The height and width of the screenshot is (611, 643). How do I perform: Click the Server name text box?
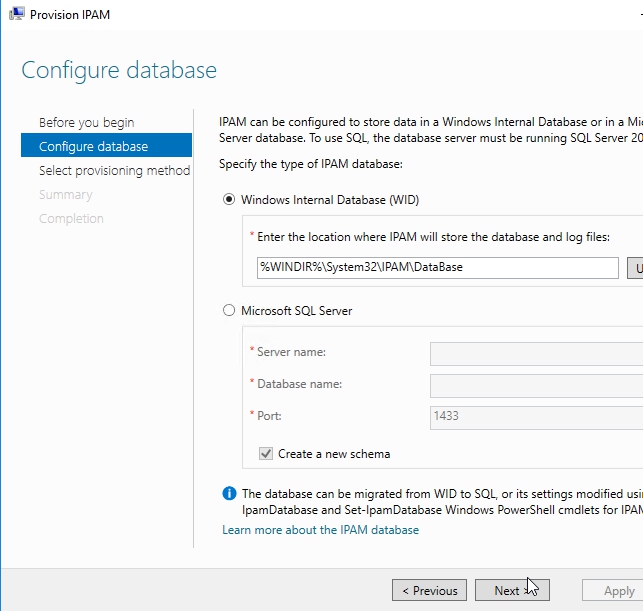pos(536,353)
